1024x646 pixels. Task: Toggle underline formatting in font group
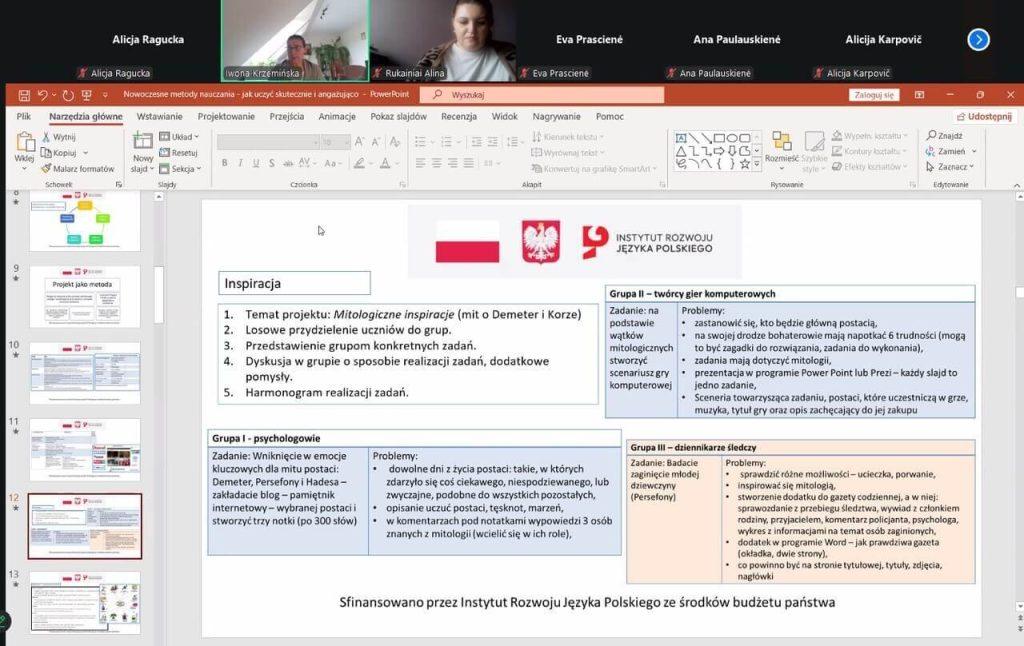click(x=256, y=163)
